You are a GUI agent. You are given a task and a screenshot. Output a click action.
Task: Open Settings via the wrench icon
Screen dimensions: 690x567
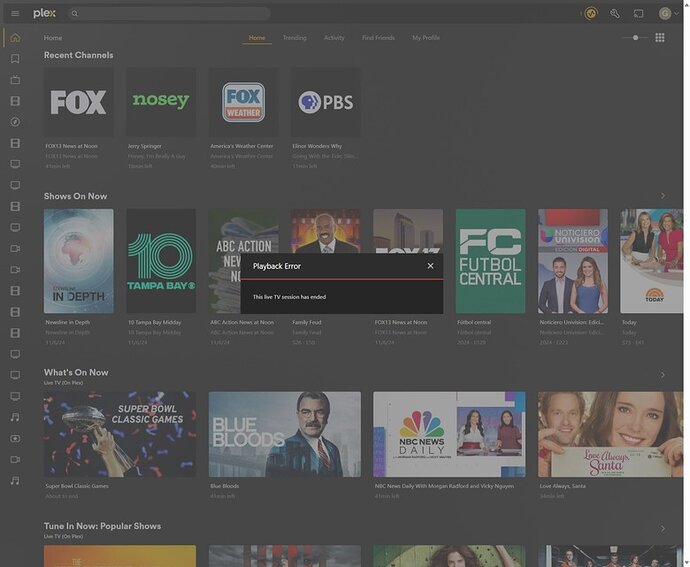615,14
